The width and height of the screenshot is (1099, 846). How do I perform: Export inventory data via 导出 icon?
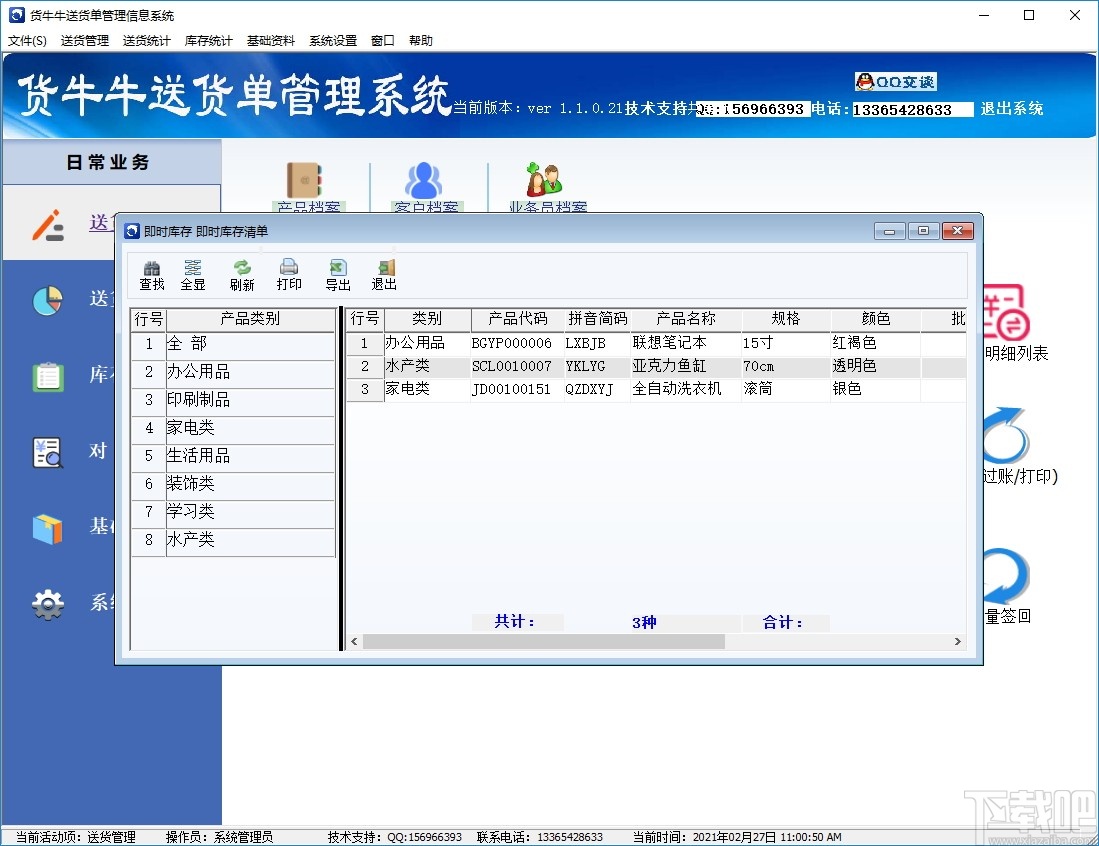point(336,274)
